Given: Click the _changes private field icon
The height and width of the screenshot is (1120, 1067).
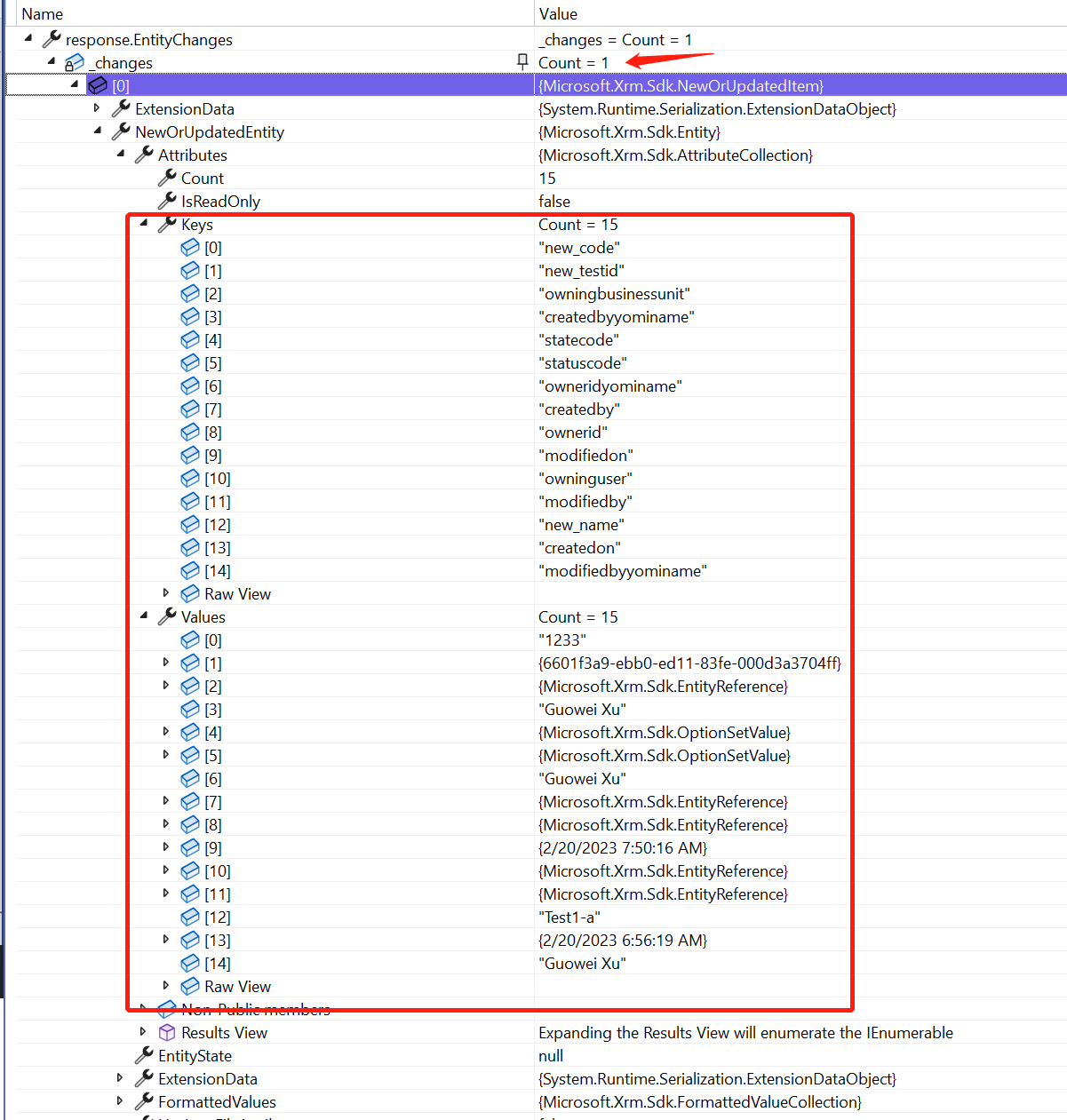Looking at the screenshot, I should [x=75, y=63].
